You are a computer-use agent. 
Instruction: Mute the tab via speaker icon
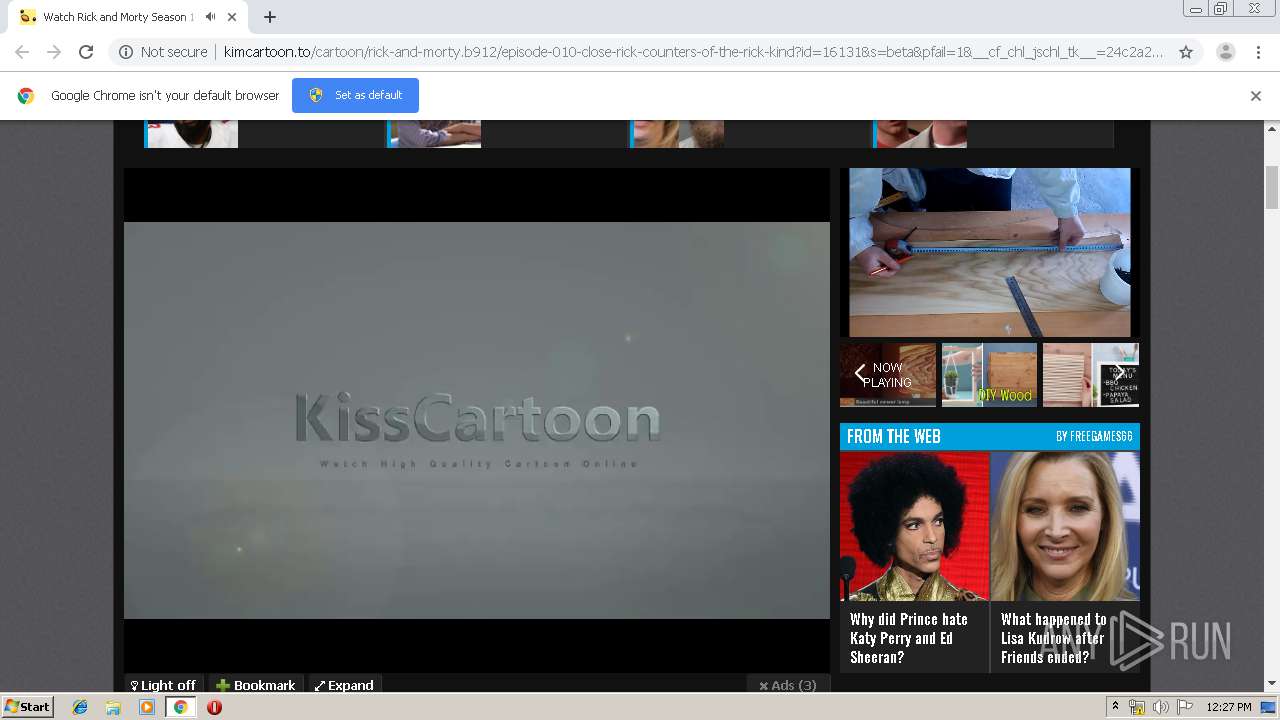coord(211,17)
